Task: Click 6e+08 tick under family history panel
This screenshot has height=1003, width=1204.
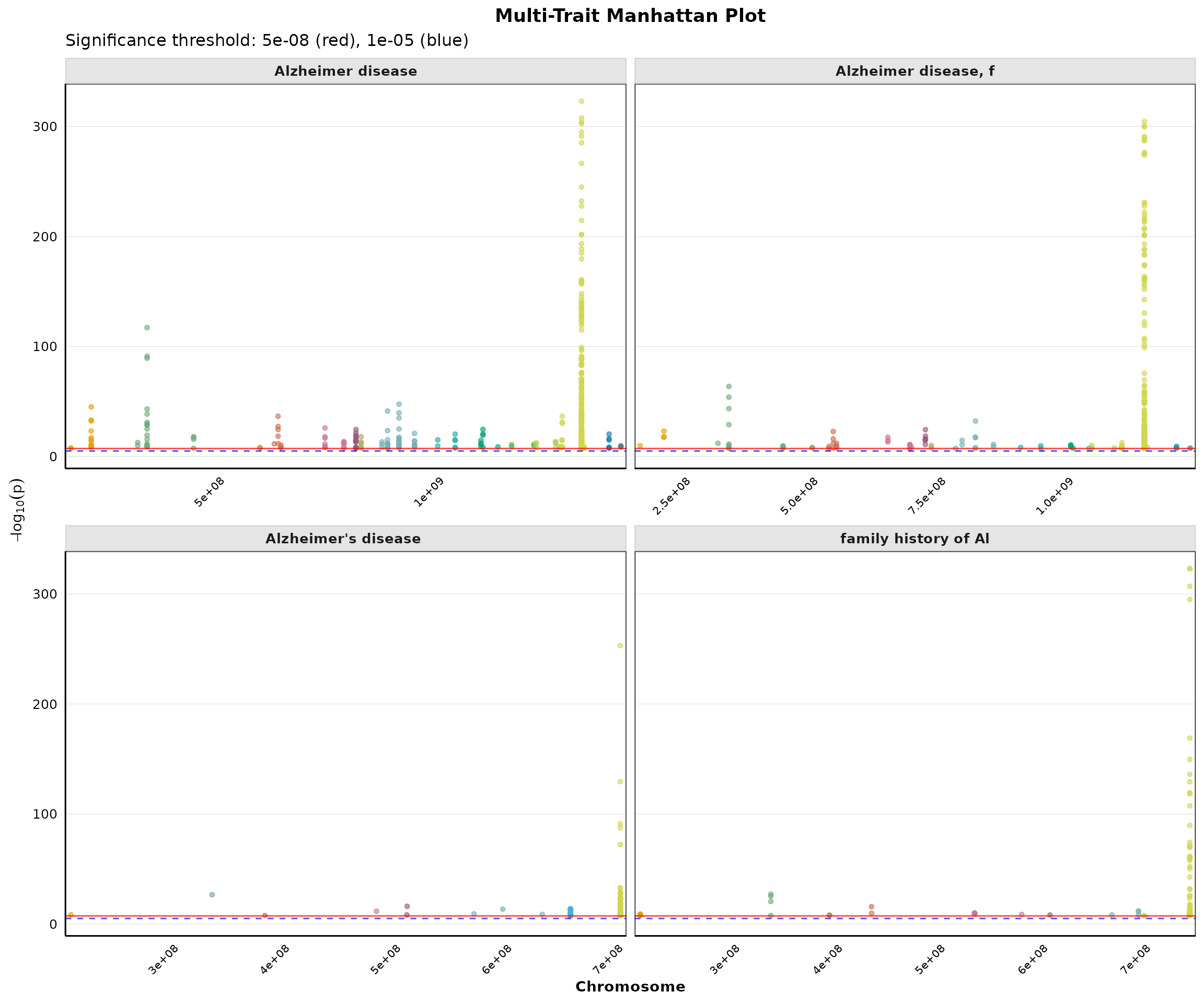Action: [1033, 960]
